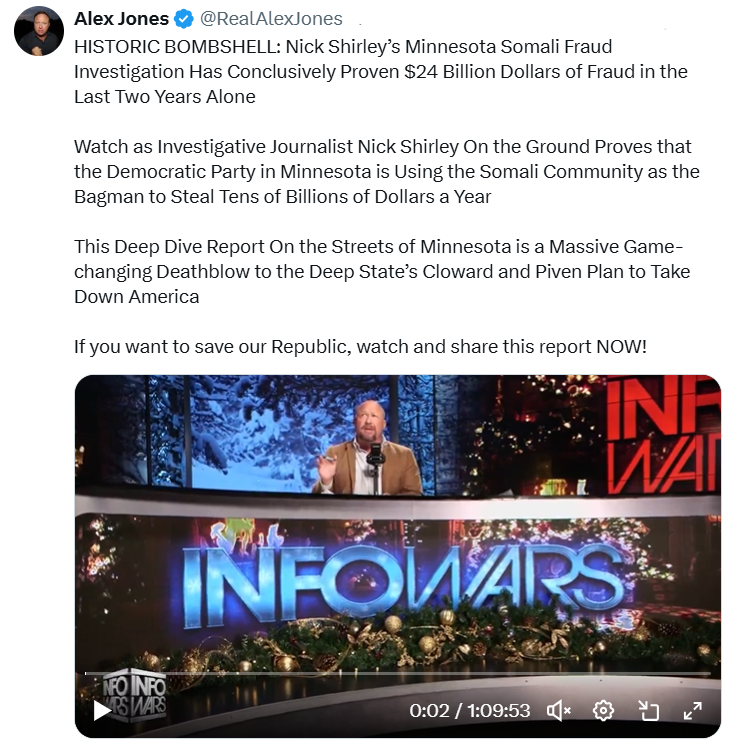
Task: Open the @RealAlexJones handle link
Action: pyautogui.click(x=271, y=19)
